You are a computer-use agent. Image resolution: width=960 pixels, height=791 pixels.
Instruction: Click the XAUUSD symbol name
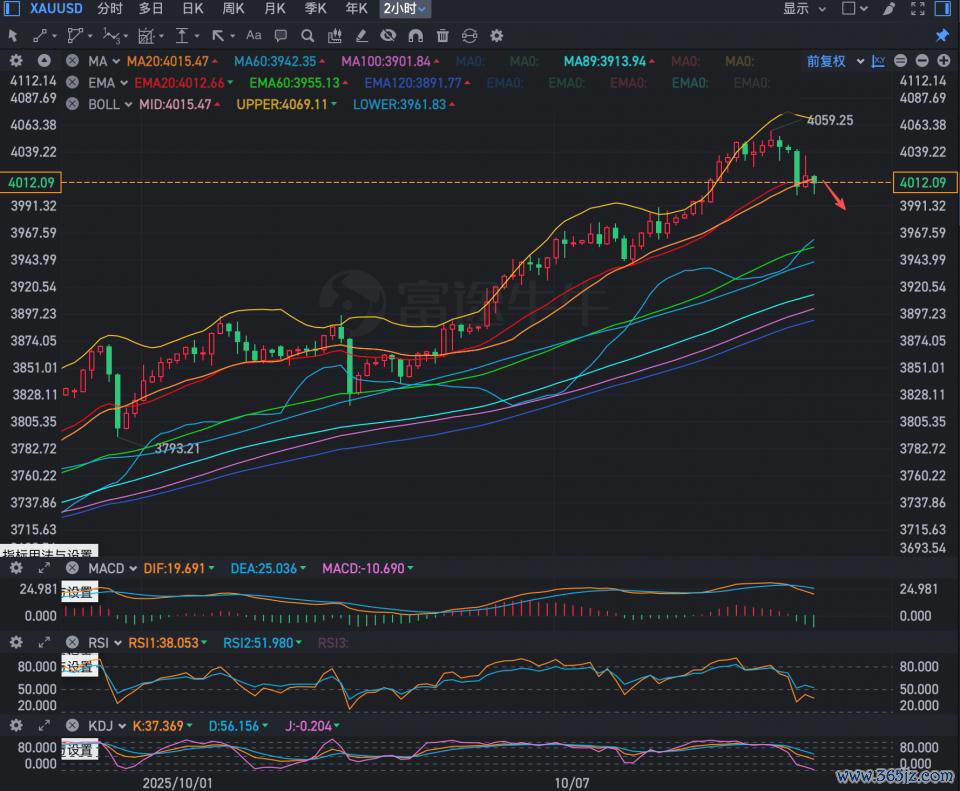click(55, 9)
